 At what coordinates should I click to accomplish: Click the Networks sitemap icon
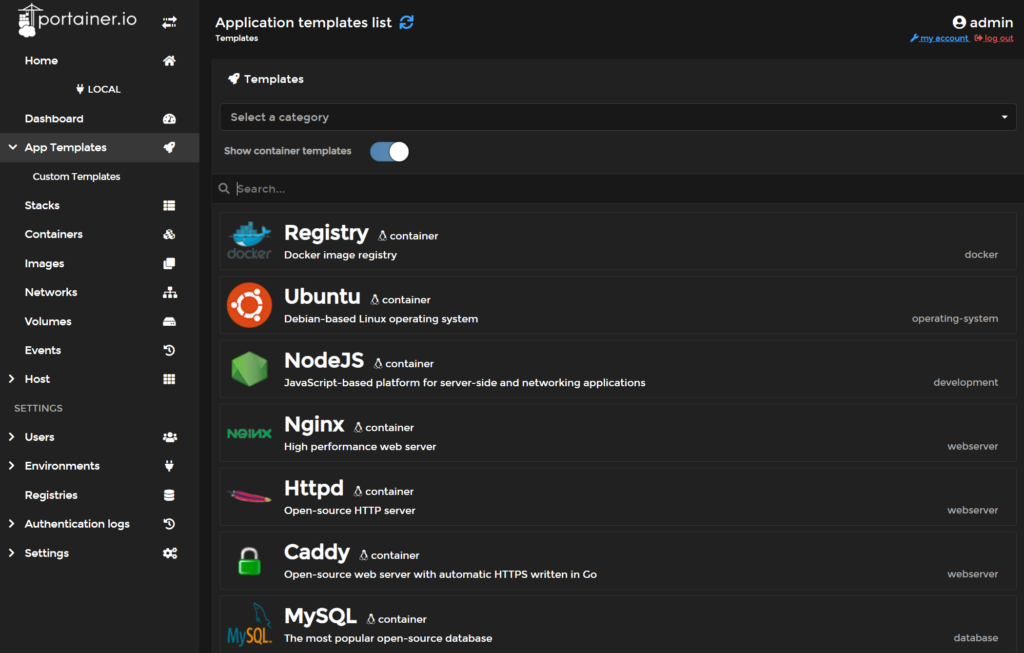[x=170, y=293]
